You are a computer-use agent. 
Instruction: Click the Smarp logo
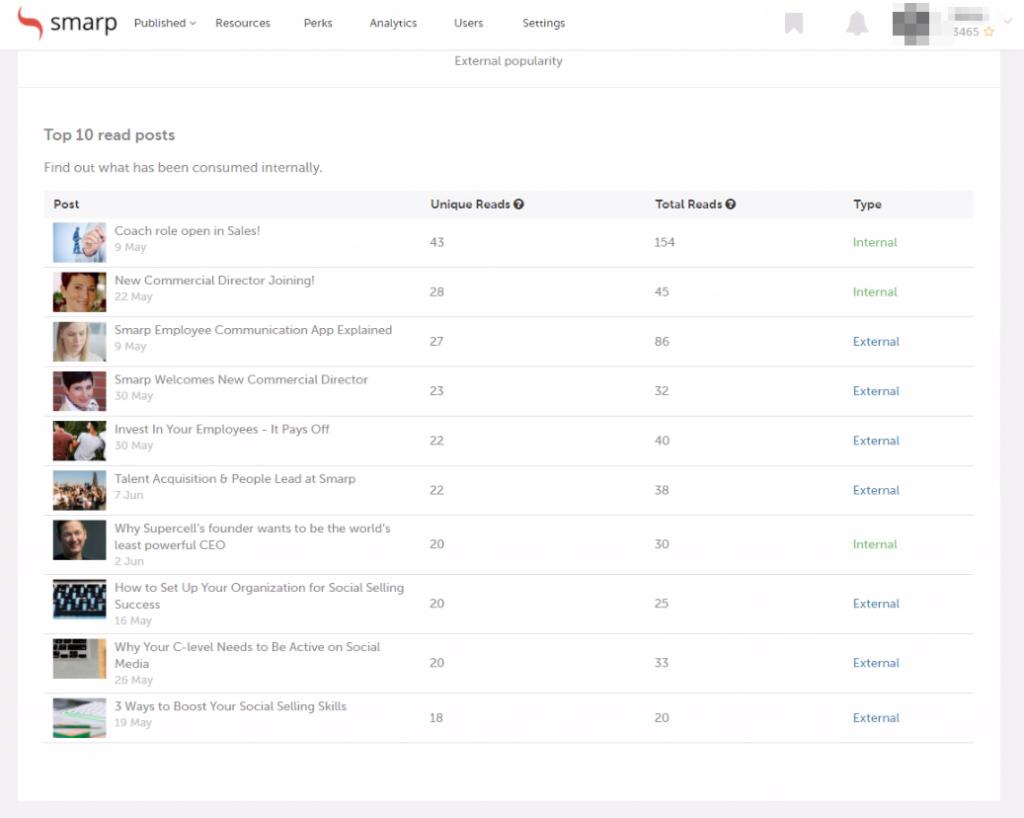coord(67,23)
